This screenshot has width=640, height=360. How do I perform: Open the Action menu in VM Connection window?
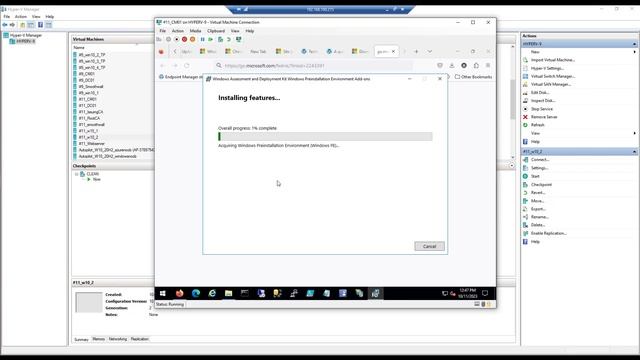pos(178,31)
